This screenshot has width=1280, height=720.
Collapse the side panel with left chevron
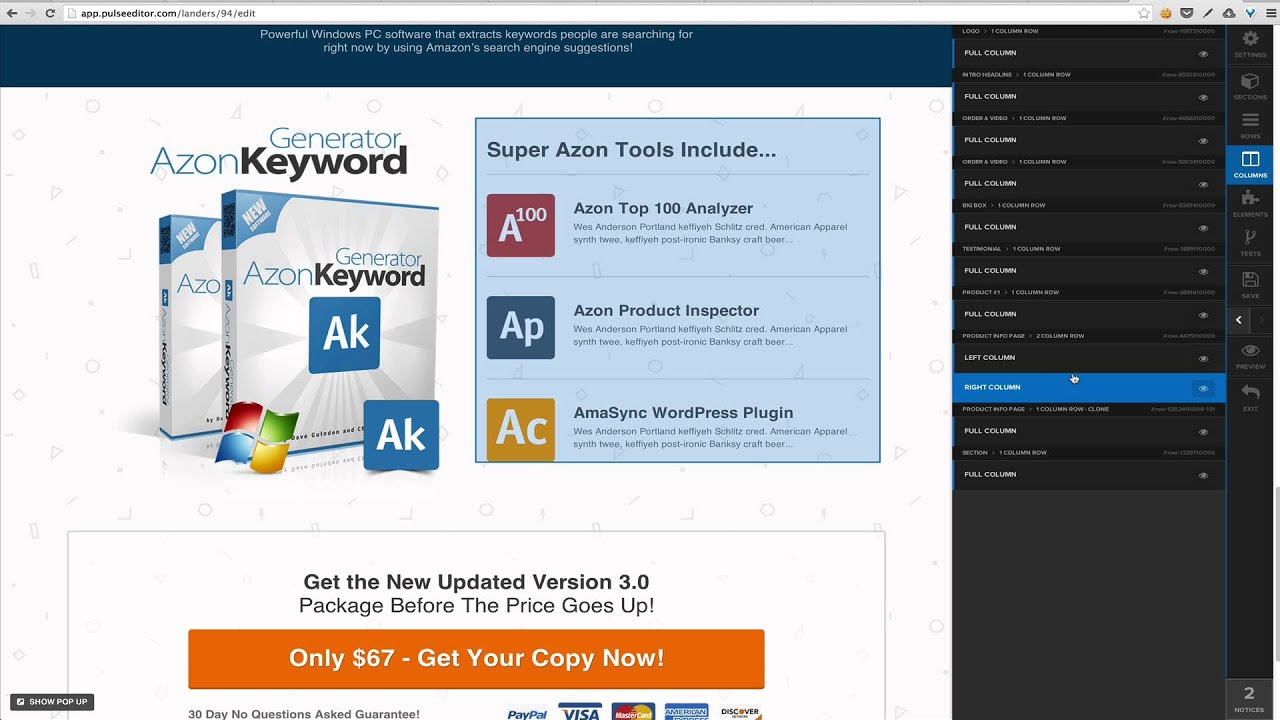tap(1238, 320)
